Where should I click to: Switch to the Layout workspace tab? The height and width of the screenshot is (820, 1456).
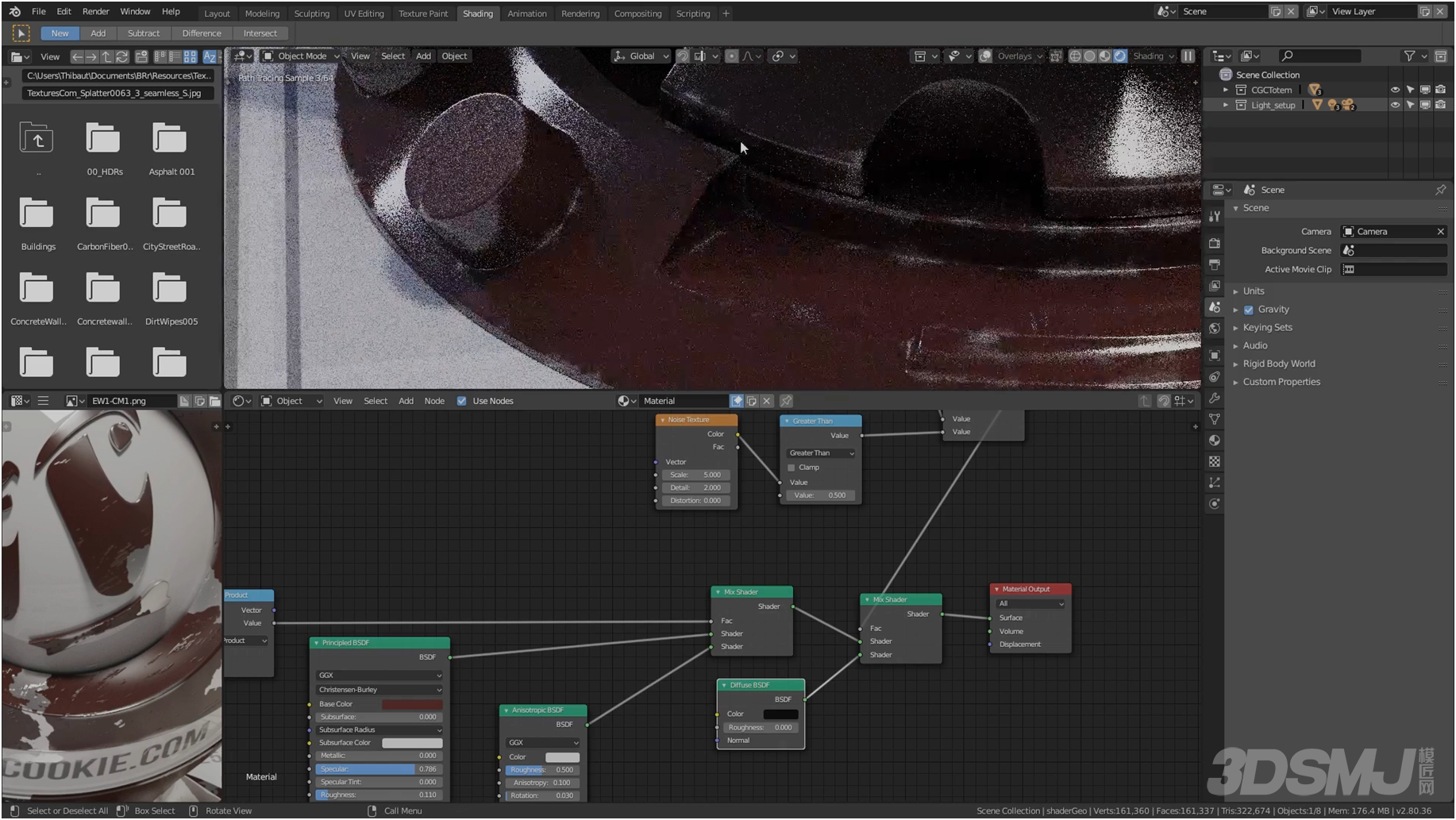click(x=217, y=13)
